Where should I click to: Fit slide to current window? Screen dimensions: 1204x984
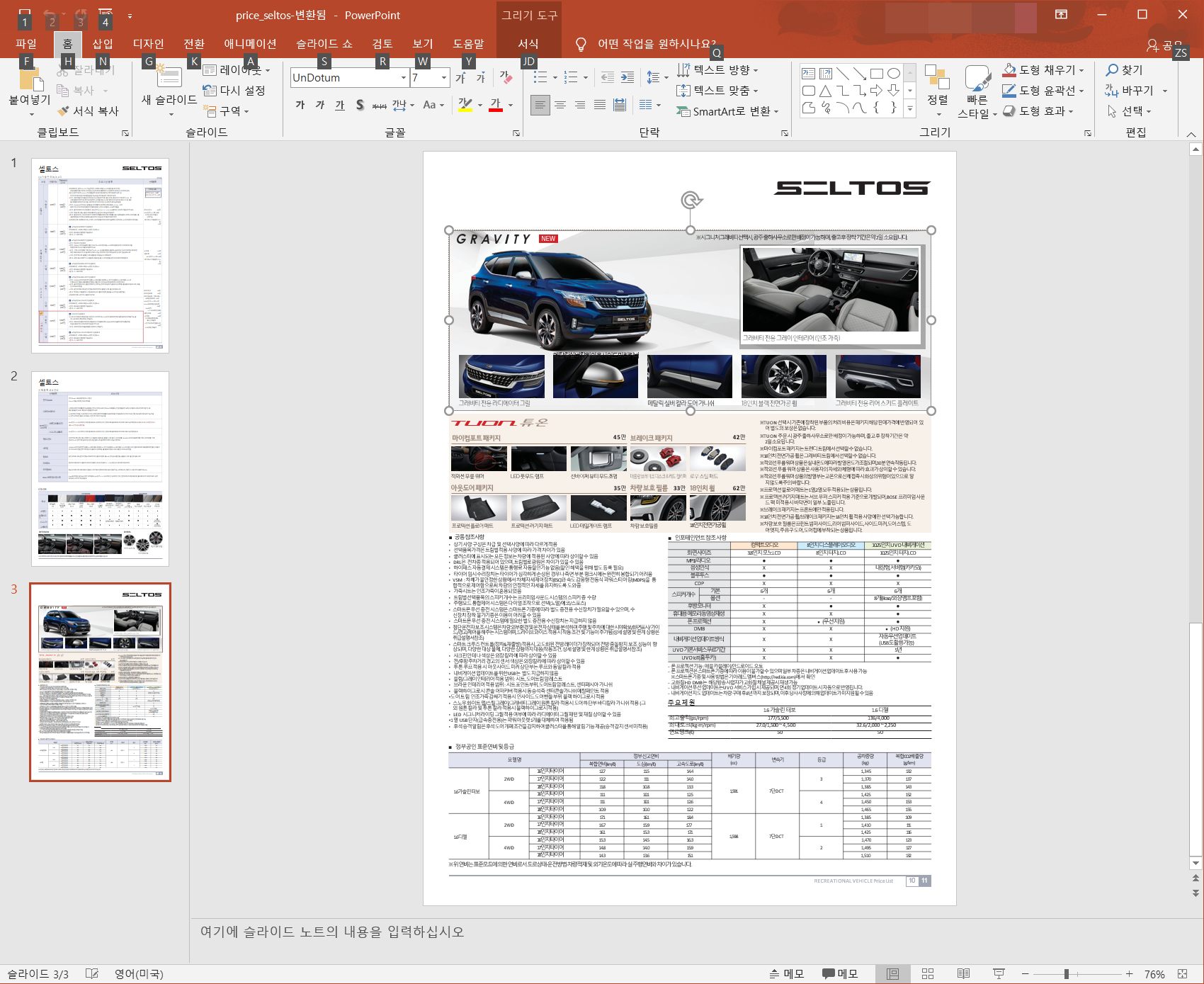[1182, 974]
